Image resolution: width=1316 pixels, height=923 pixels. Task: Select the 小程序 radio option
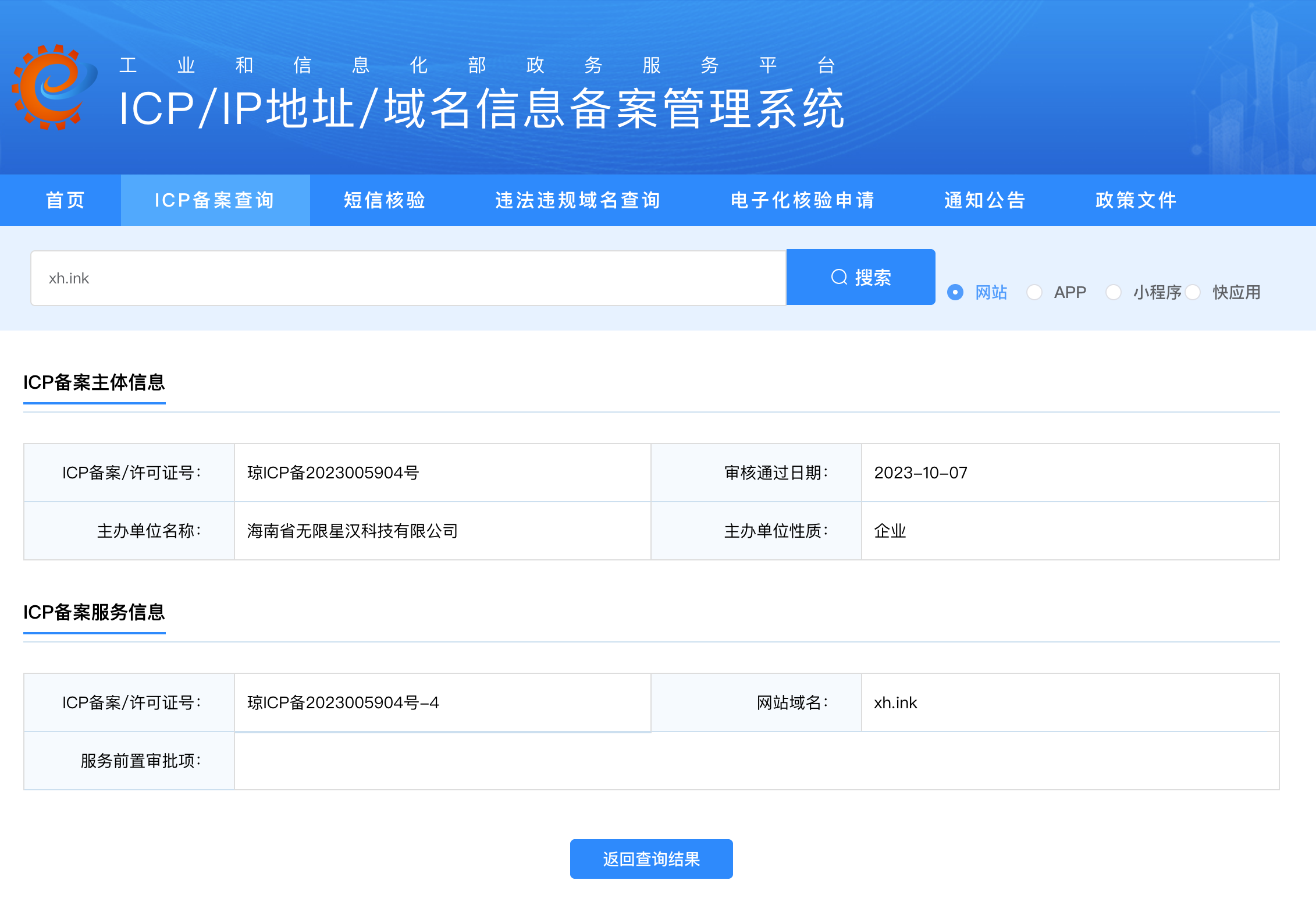[x=1114, y=292]
